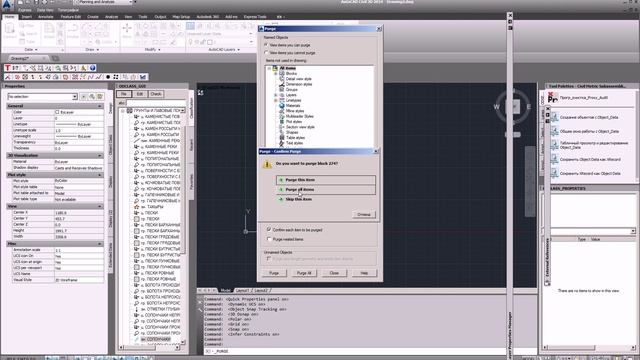Select Multileader Styles in the purge tree
This screenshot has width=640, height=360.
coord(300,116)
